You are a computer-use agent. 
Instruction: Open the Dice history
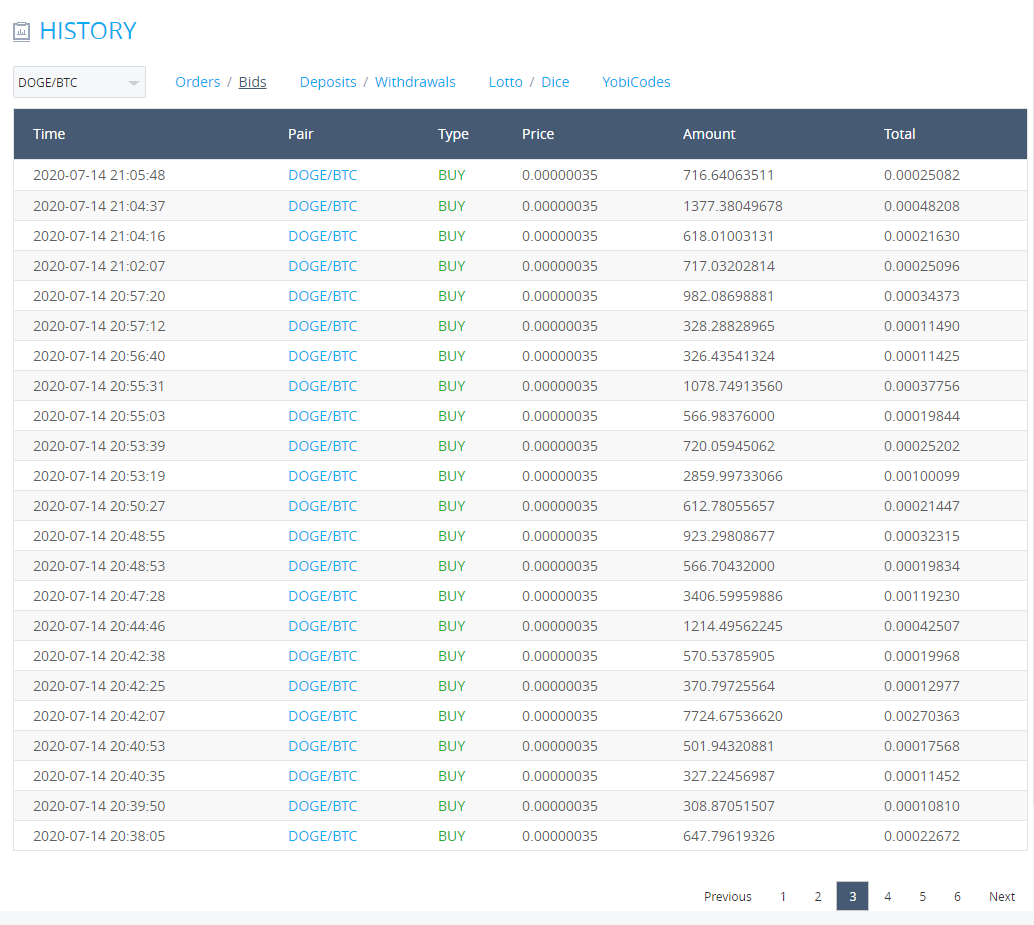point(555,82)
